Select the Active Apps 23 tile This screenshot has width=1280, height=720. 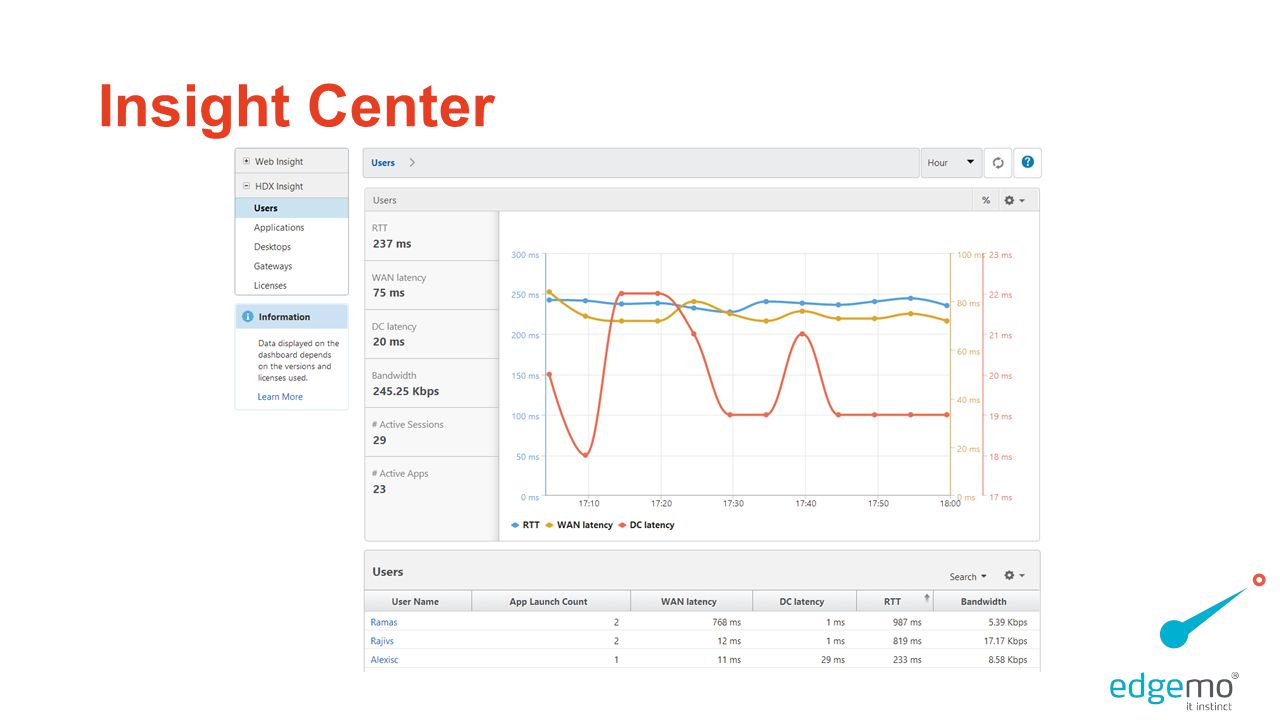[431, 481]
